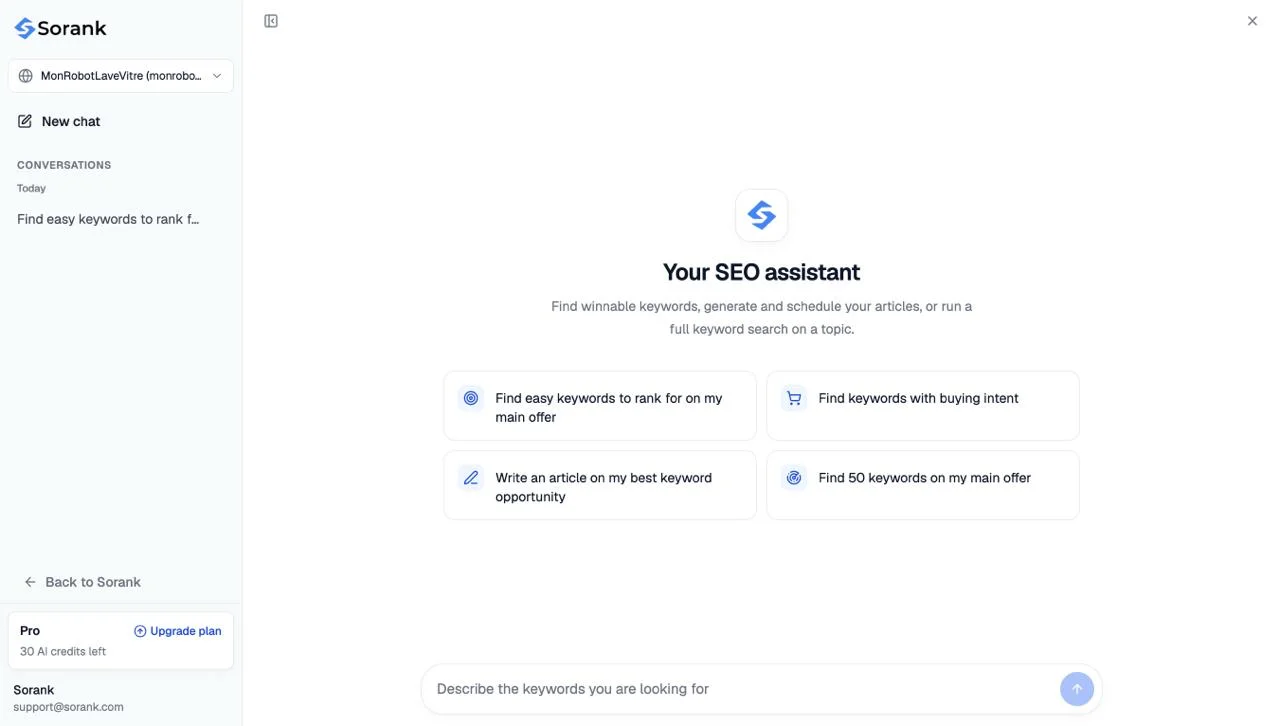Focus the 'Describe the keywords' input field
This screenshot has width=1280, height=726.
coord(740,689)
